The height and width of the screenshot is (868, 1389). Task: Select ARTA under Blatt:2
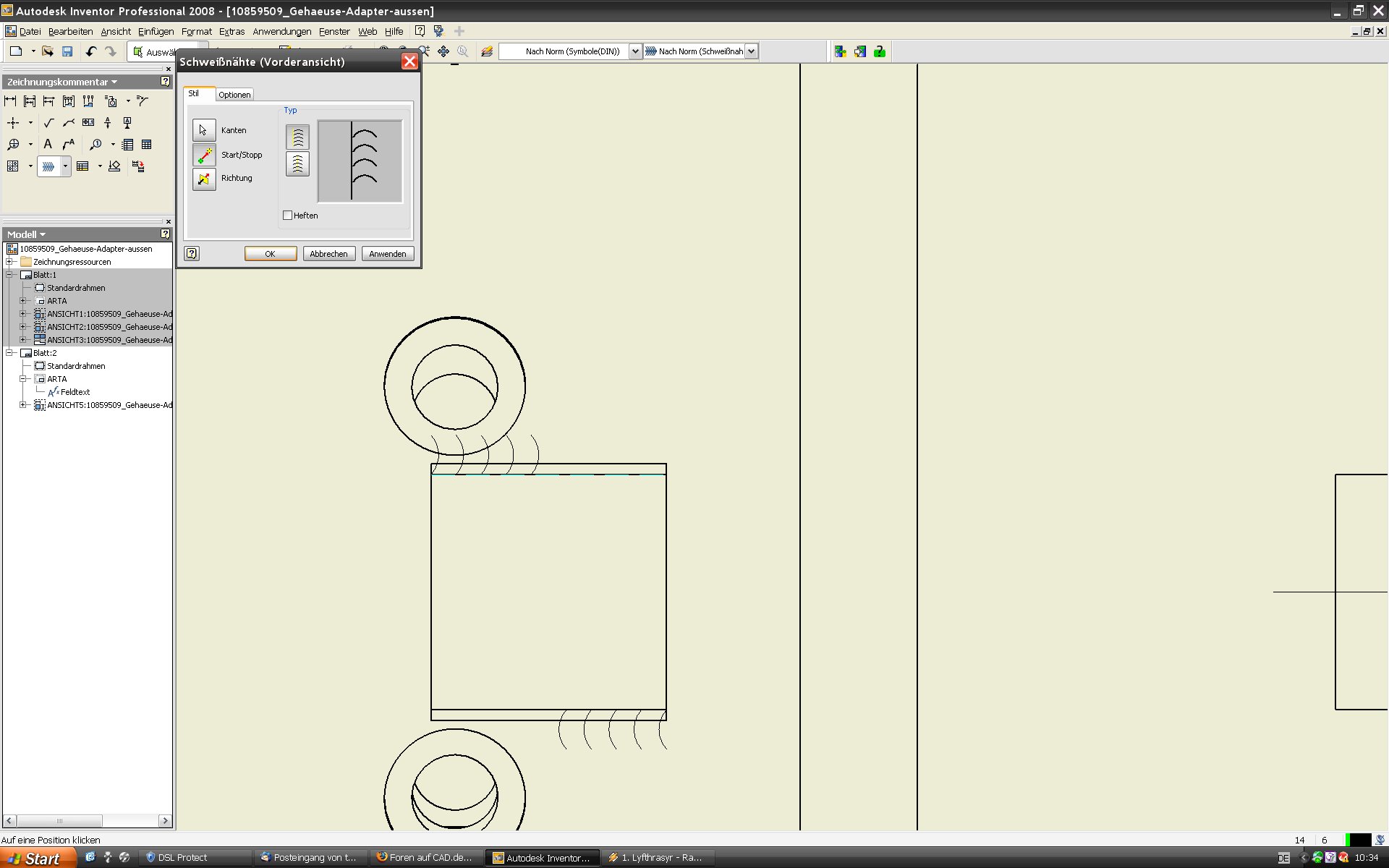coord(56,379)
